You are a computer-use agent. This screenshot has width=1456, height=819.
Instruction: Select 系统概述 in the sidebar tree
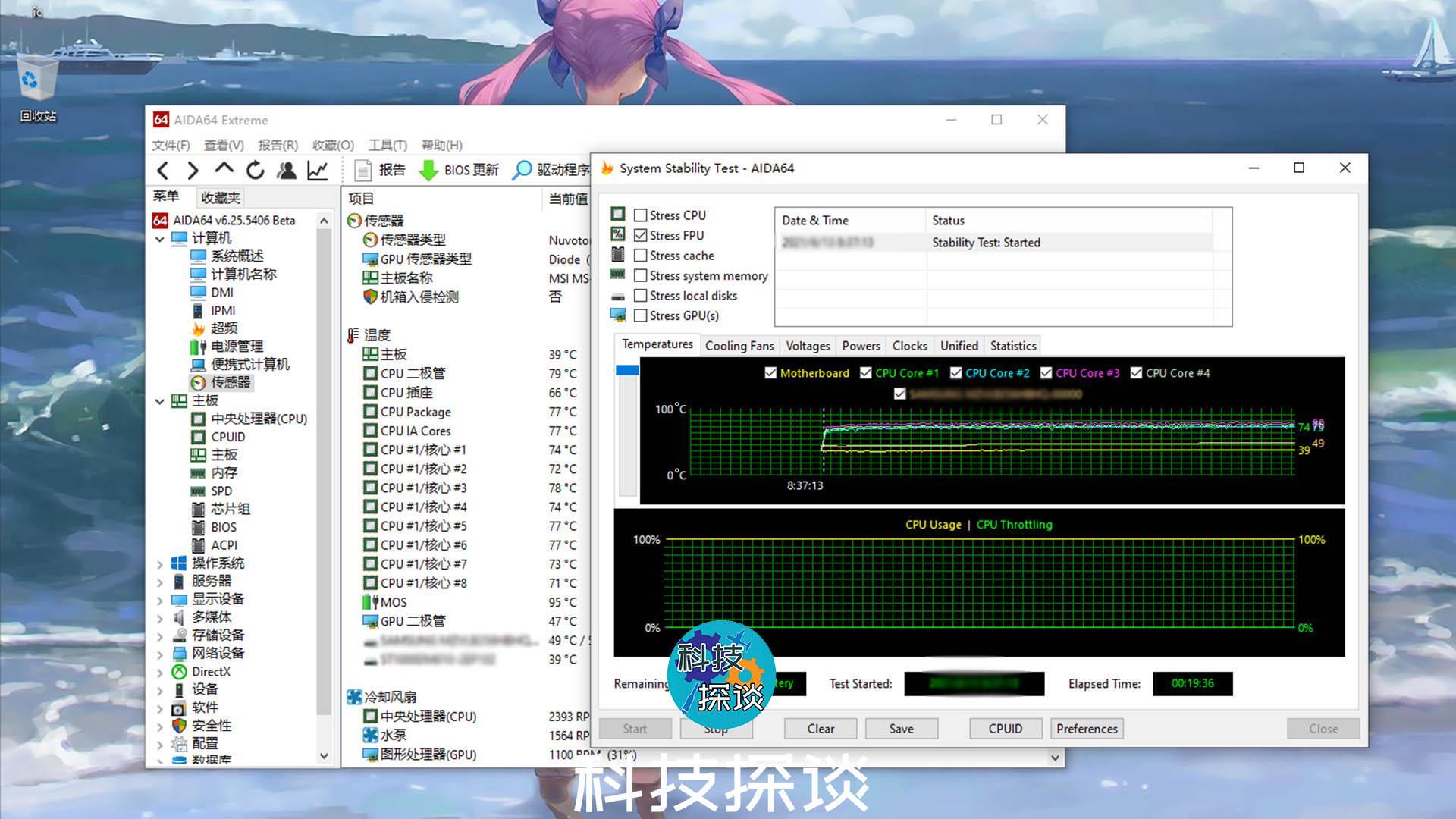pos(237,256)
